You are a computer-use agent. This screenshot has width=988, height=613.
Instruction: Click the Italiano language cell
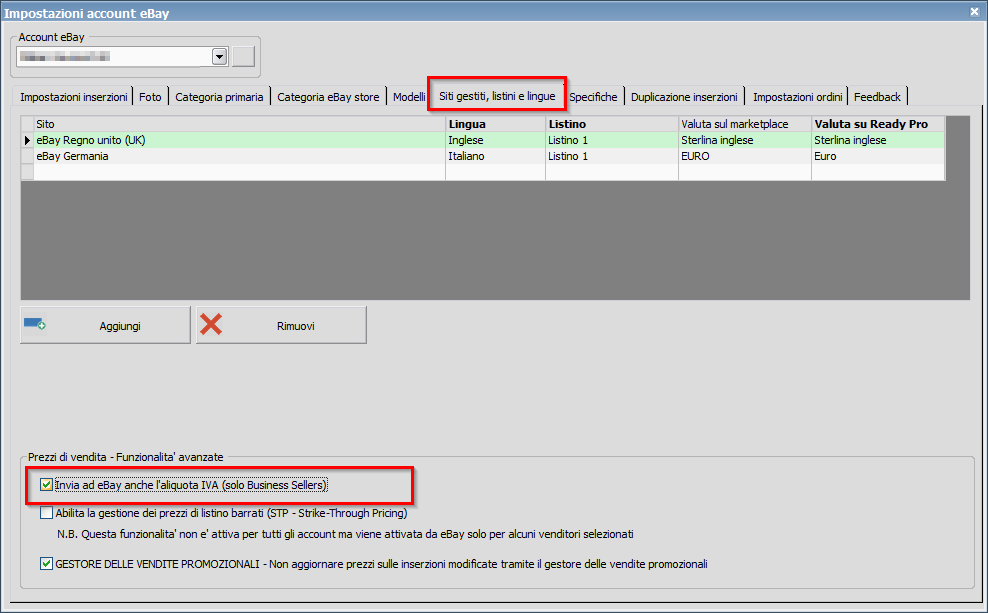click(x=495, y=156)
